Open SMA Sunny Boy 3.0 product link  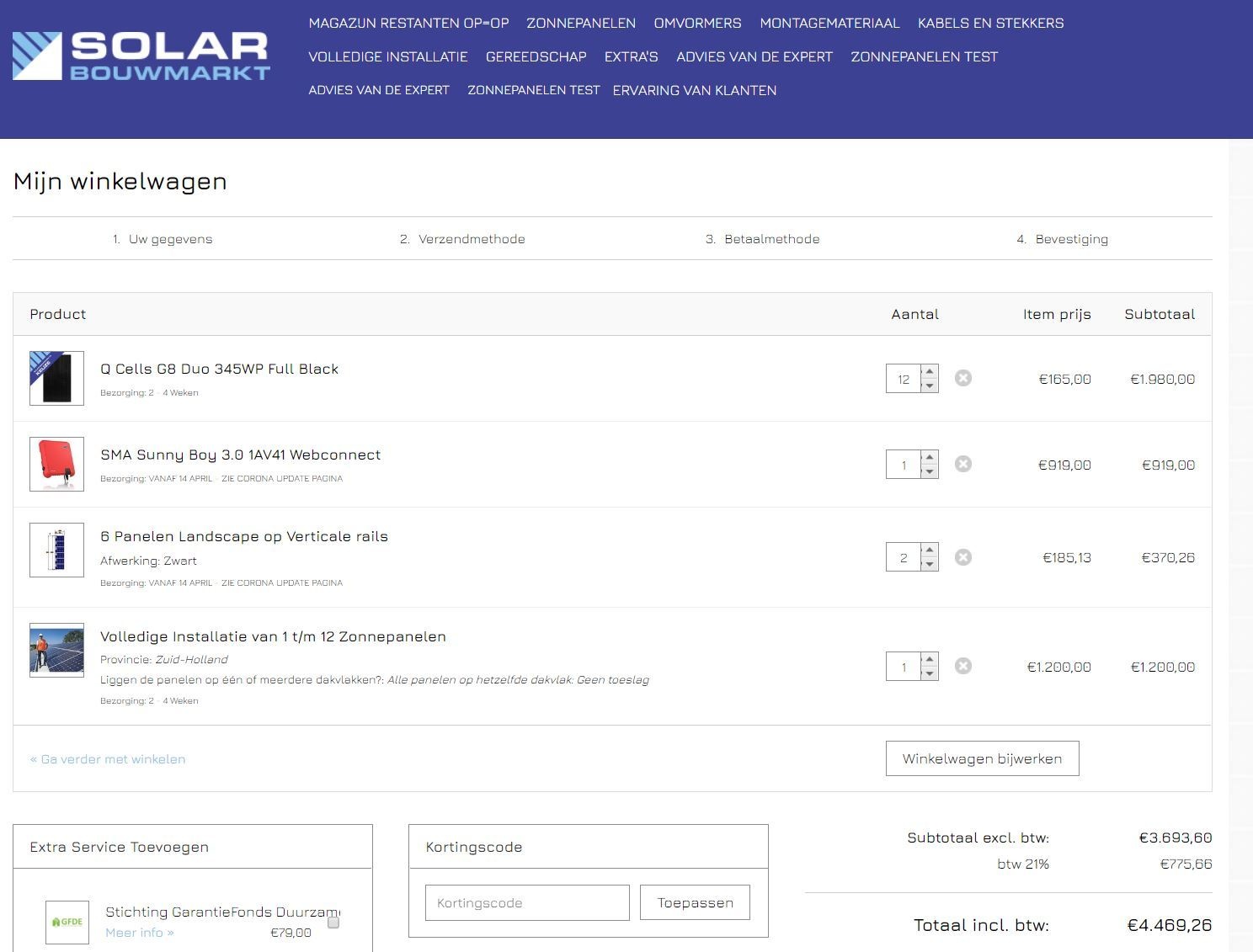pyautogui.click(x=240, y=455)
